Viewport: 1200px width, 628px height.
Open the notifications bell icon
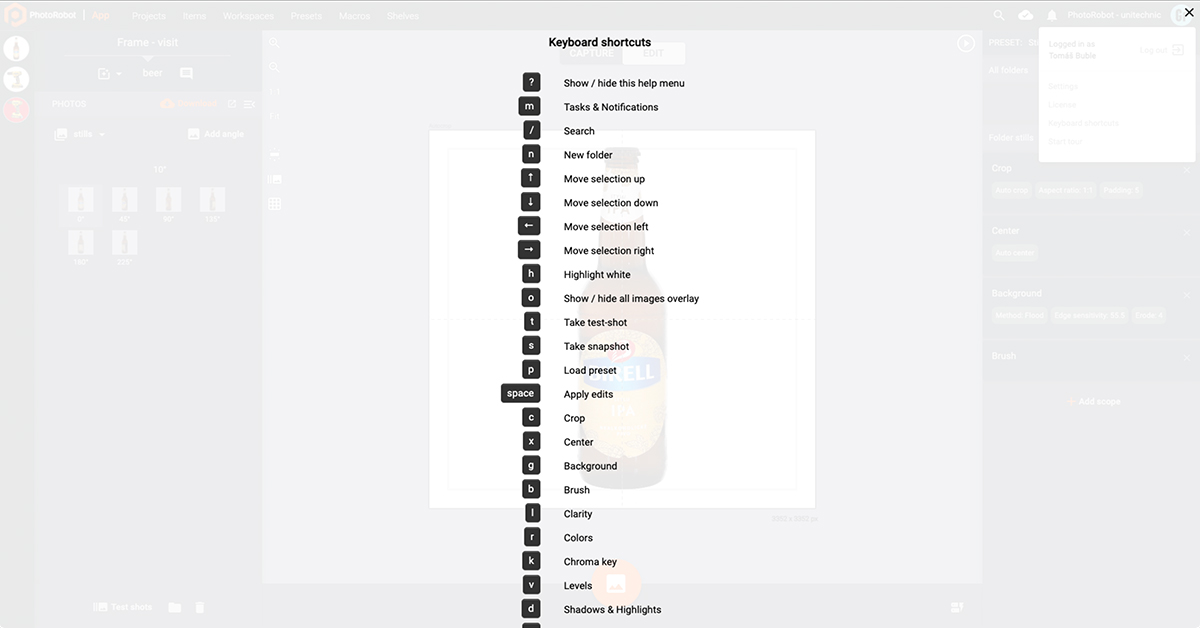point(1050,15)
